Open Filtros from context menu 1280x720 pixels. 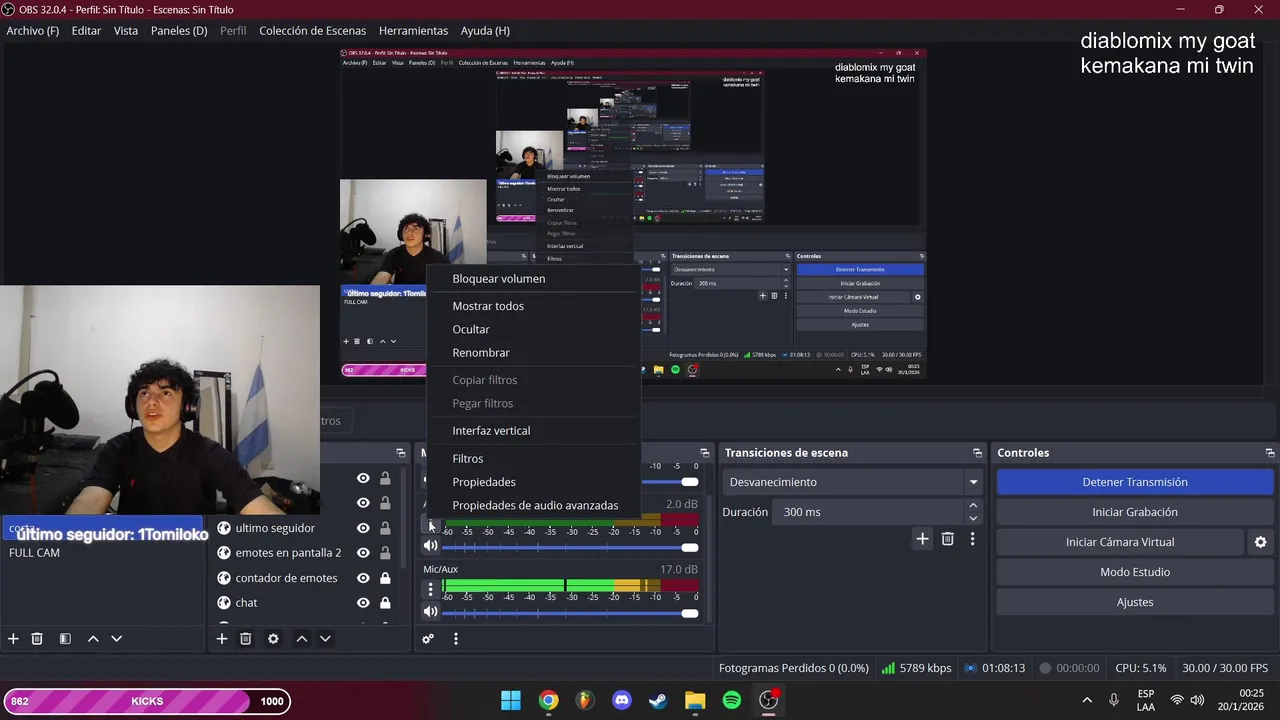(x=533, y=459)
